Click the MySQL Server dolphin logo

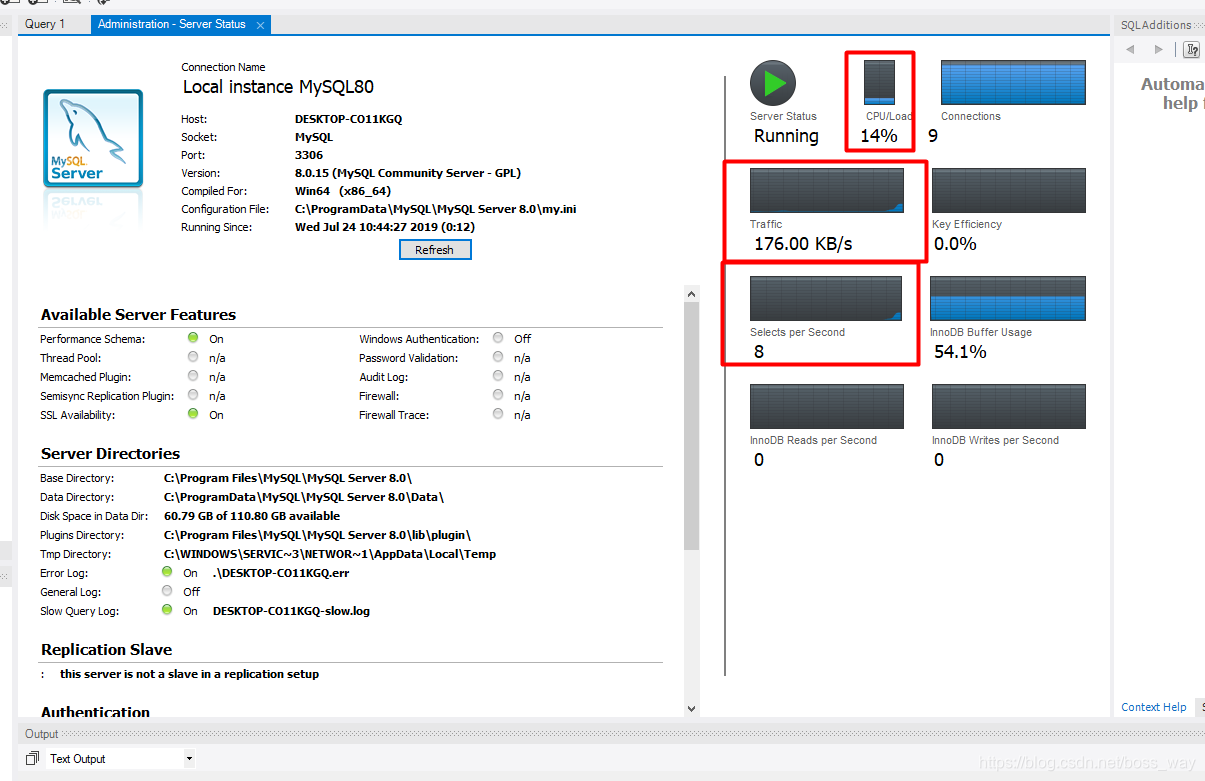[x=93, y=137]
